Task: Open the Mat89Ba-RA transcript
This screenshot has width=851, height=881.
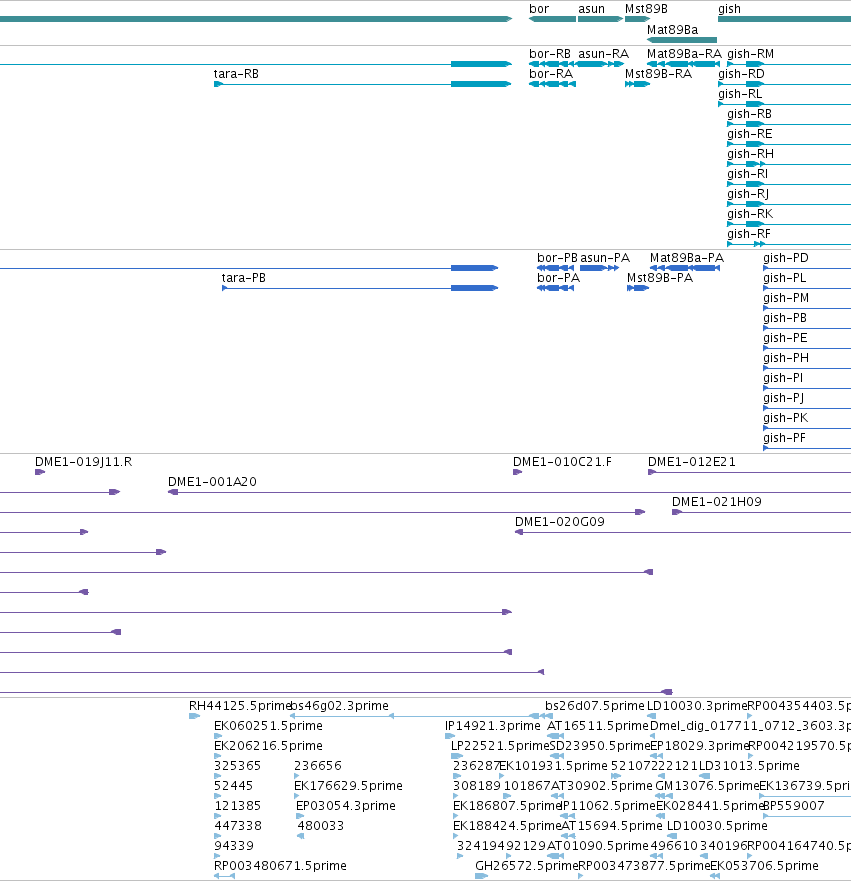Action: [x=684, y=64]
